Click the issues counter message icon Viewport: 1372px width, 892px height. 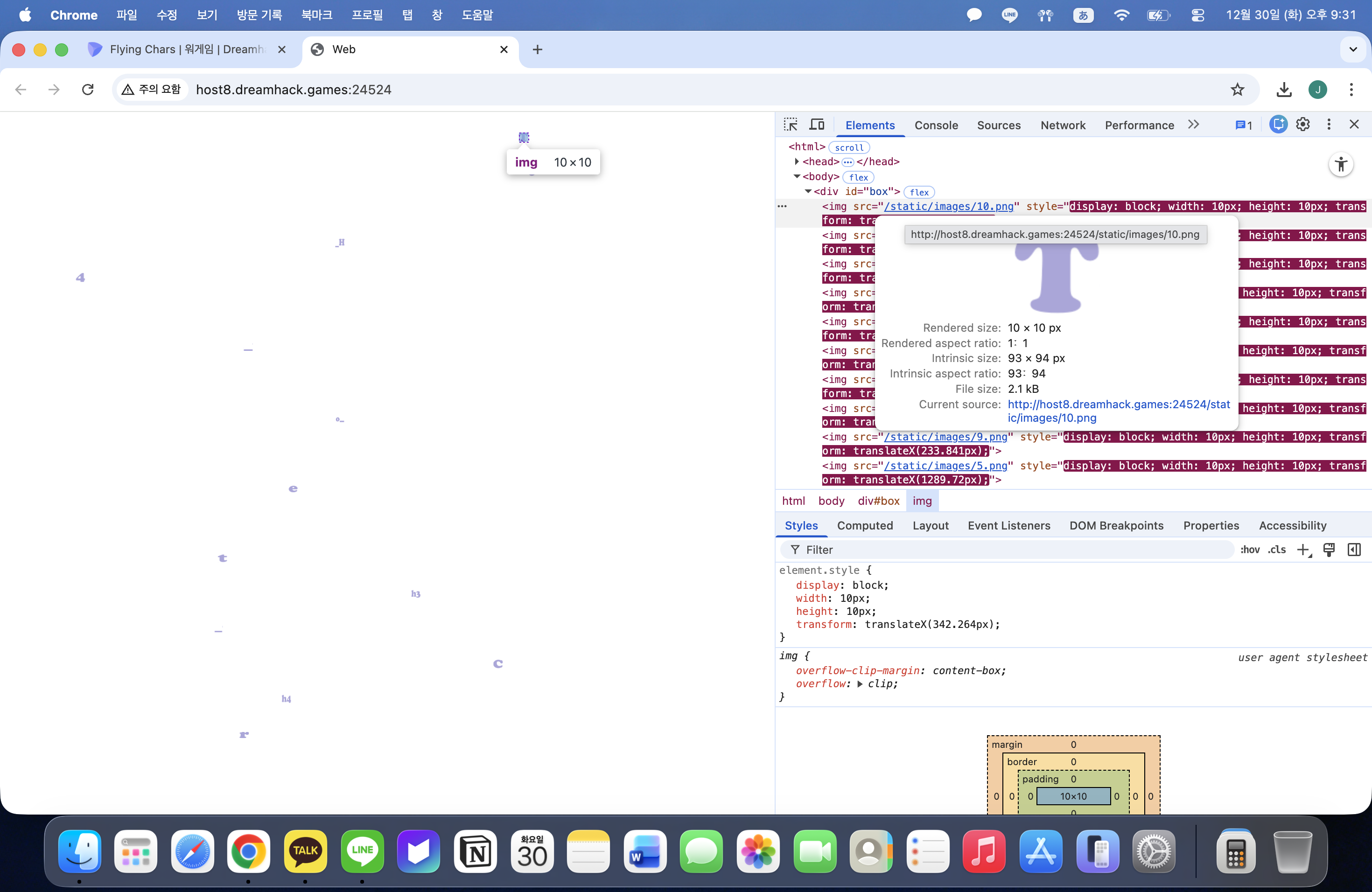click(1244, 125)
